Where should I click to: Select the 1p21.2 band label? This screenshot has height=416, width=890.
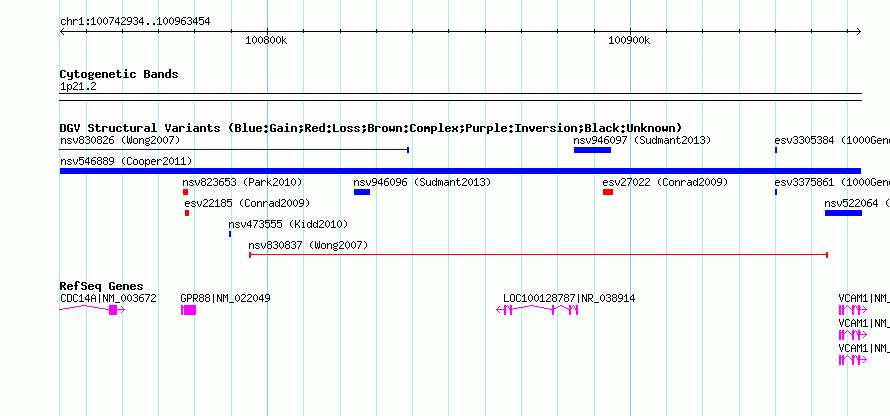point(78,86)
